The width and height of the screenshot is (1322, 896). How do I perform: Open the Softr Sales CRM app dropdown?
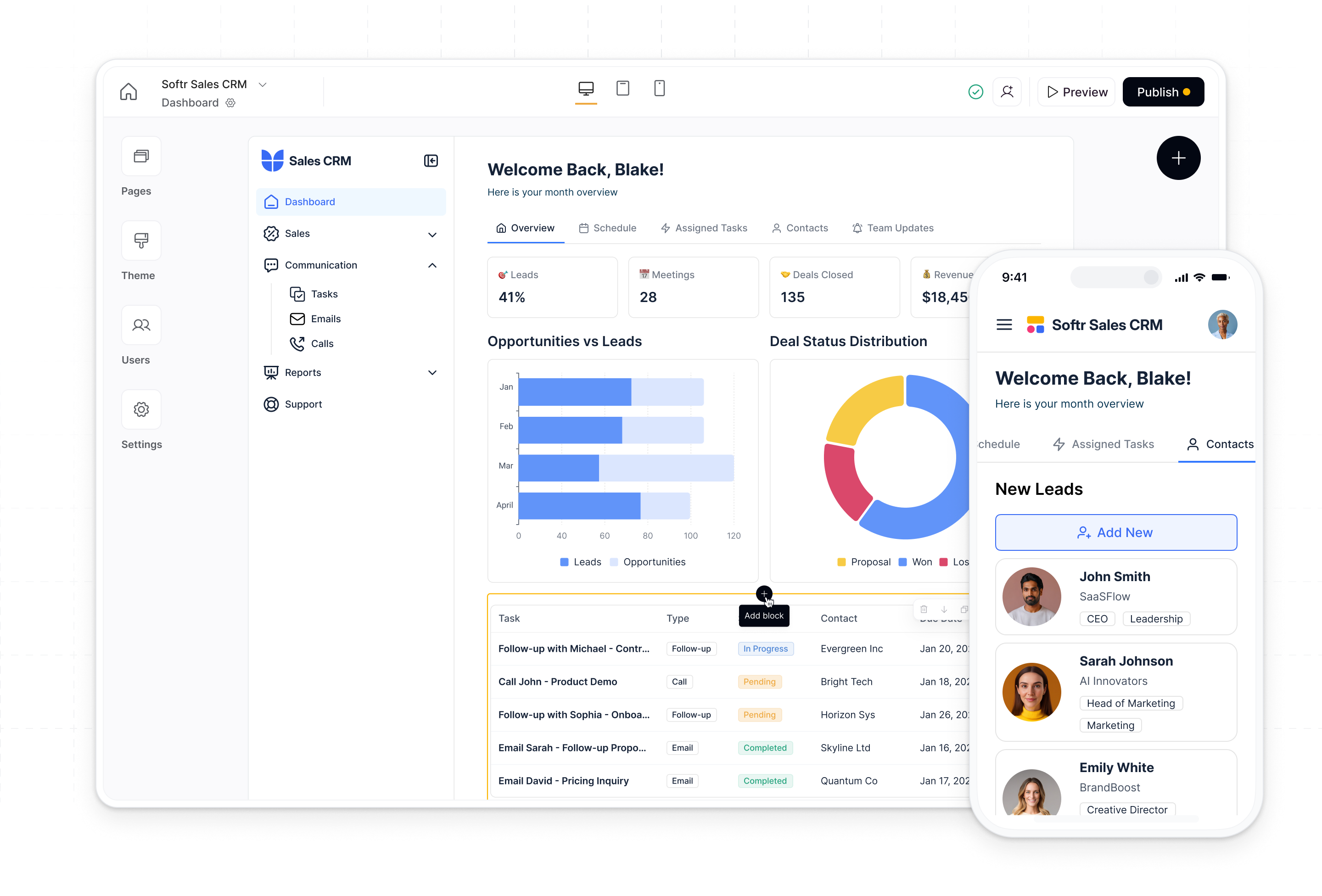pyautogui.click(x=262, y=84)
